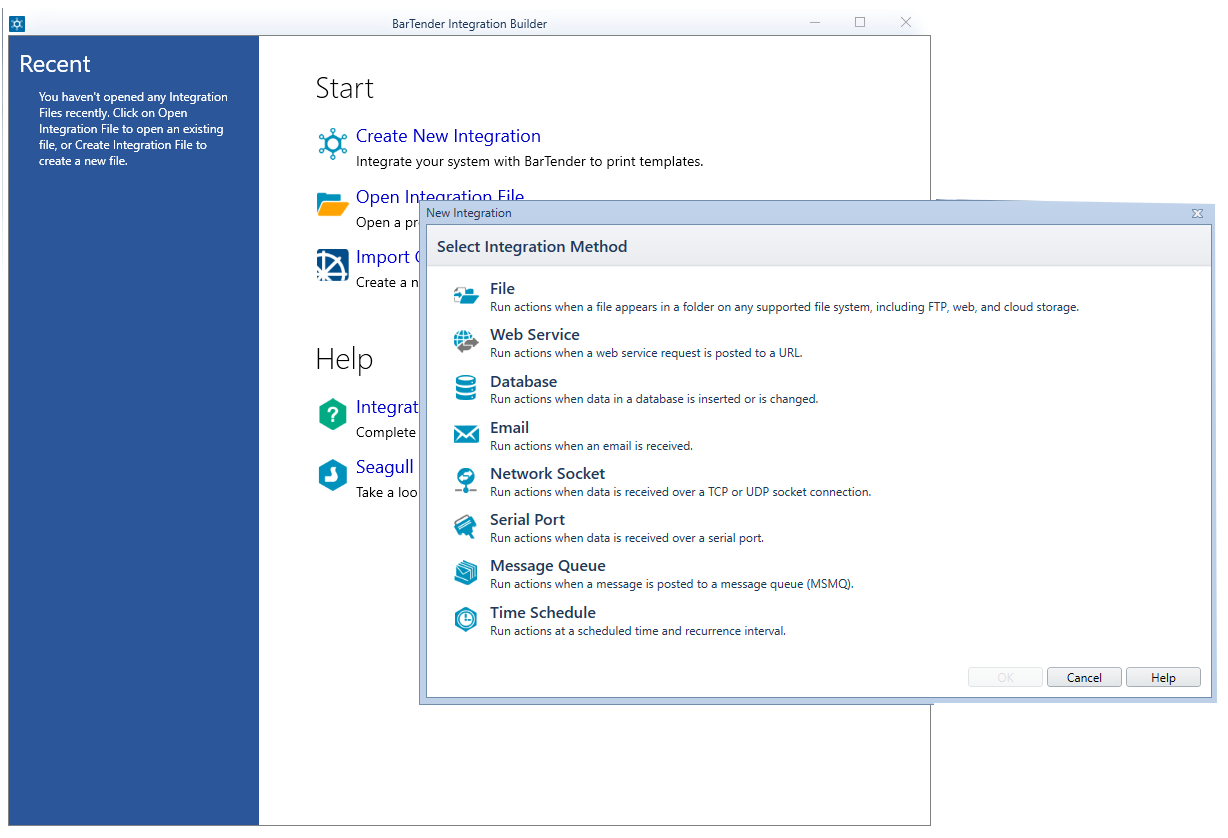The height and width of the screenshot is (838, 1228).
Task: Click the Import icon in Start section
Action: click(332, 266)
